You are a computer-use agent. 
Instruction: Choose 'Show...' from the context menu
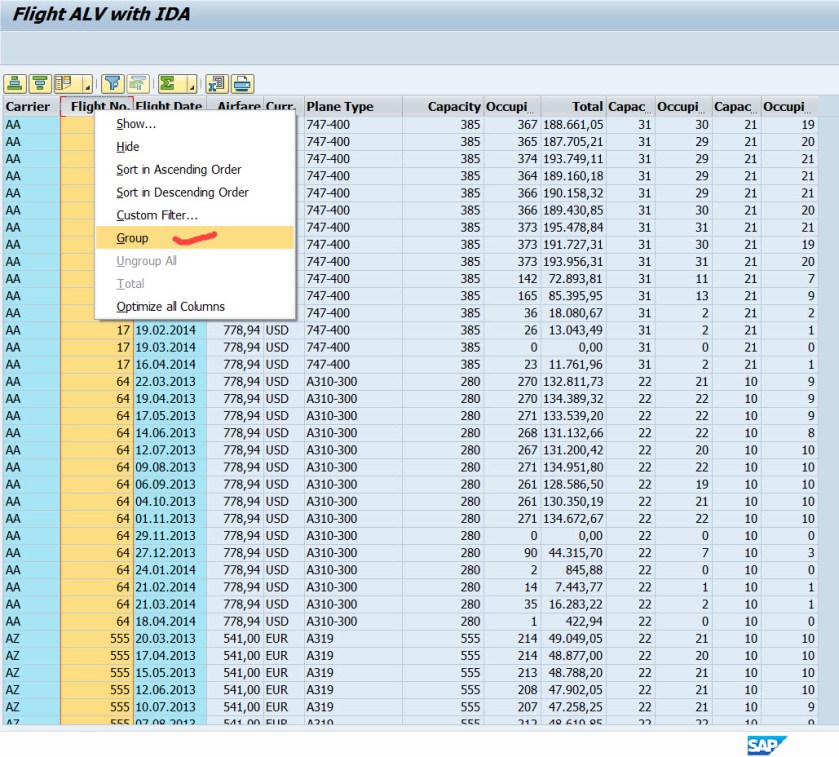coord(136,124)
